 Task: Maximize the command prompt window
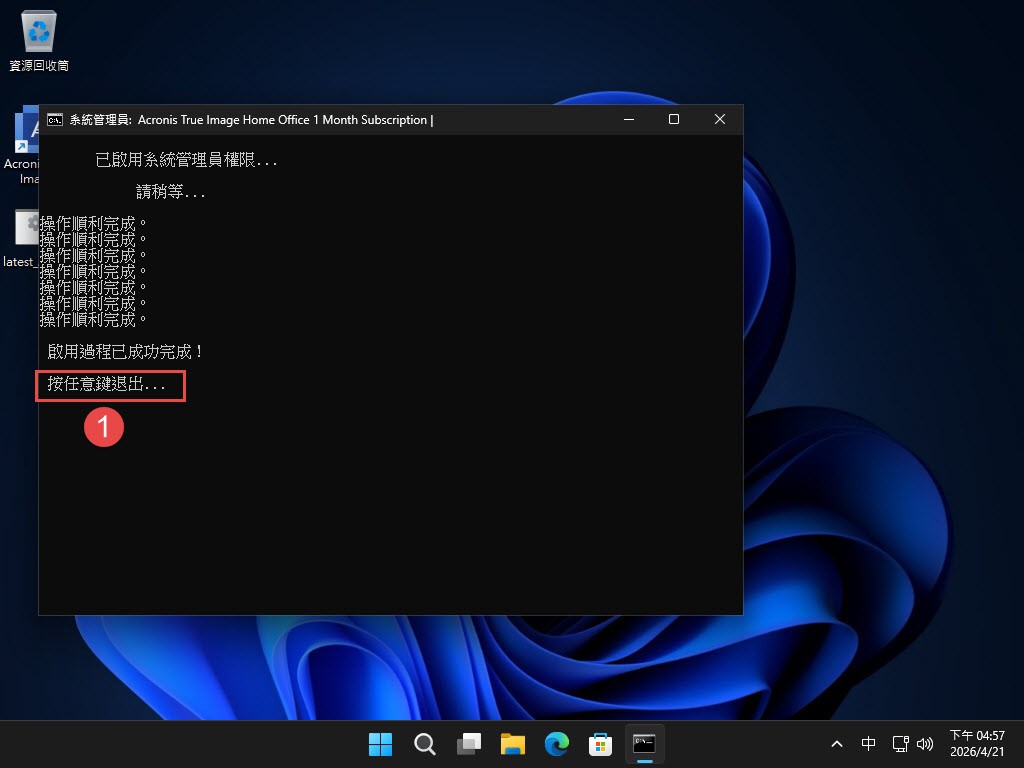pyautogui.click(x=674, y=120)
